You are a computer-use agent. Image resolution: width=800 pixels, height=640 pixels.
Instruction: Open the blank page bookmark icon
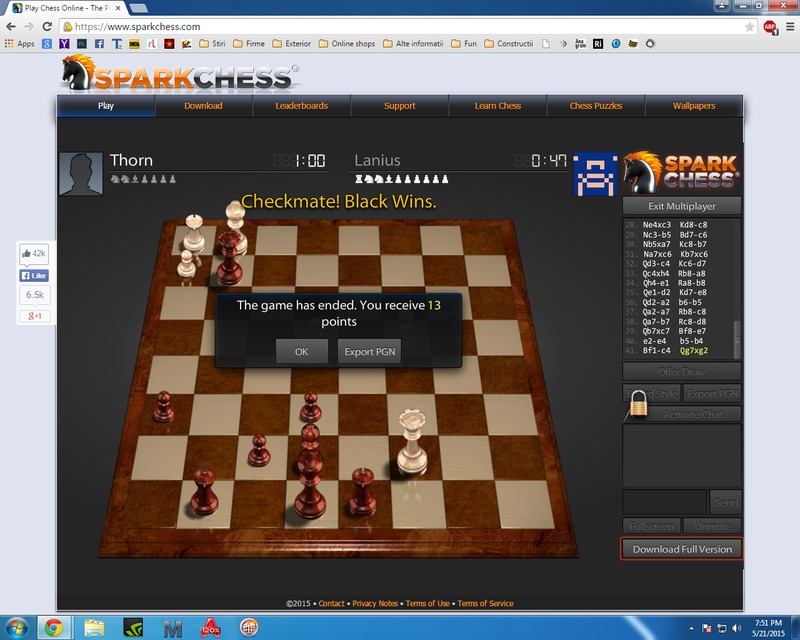[x=546, y=44]
